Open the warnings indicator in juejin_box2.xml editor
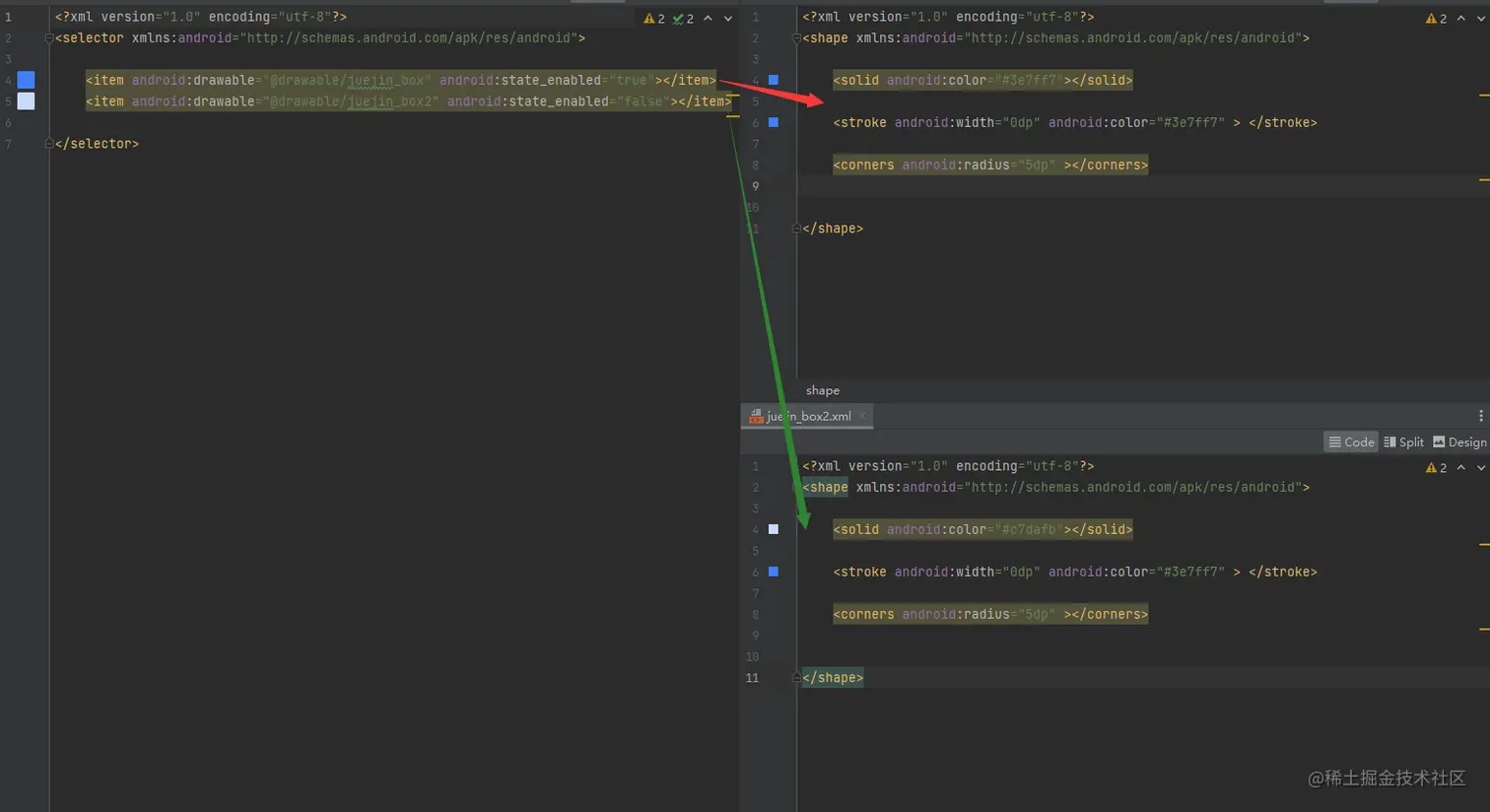The height and width of the screenshot is (812, 1490). [x=1437, y=468]
